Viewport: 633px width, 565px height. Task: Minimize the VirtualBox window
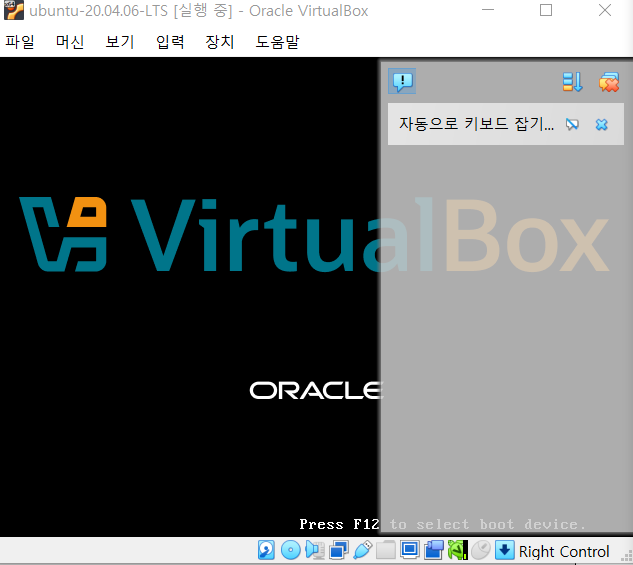pos(488,10)
